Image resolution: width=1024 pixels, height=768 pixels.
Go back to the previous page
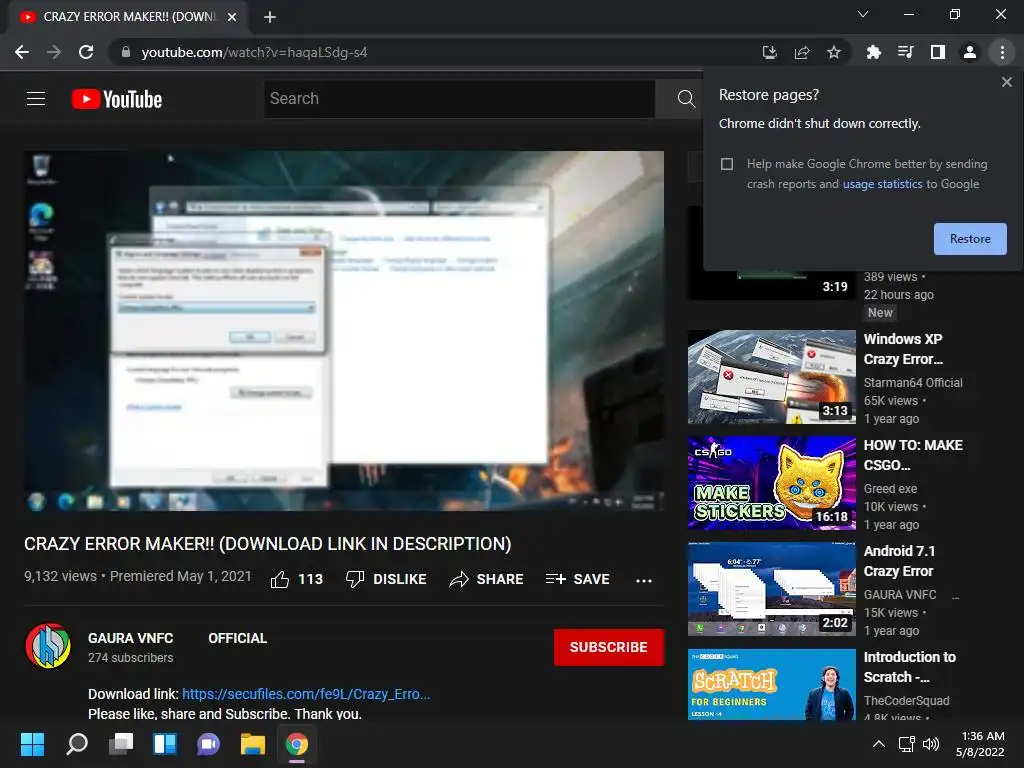(x=22, y=52)
